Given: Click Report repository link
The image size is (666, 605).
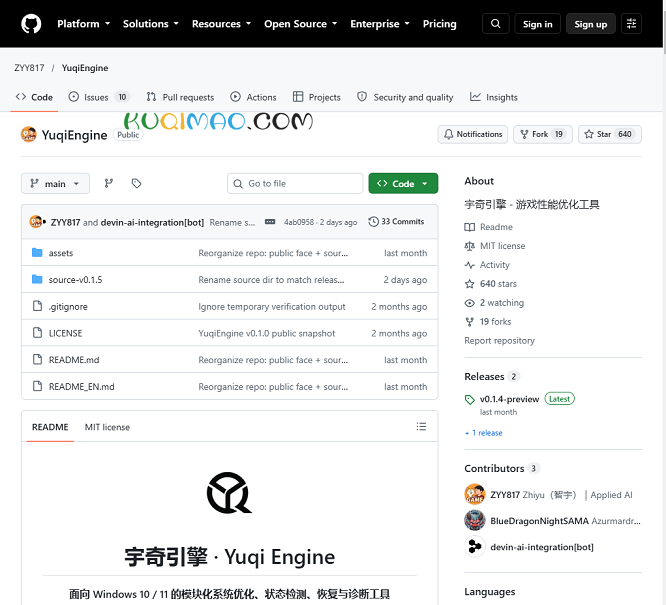Looking at the screenshot, I should (500, 341).
